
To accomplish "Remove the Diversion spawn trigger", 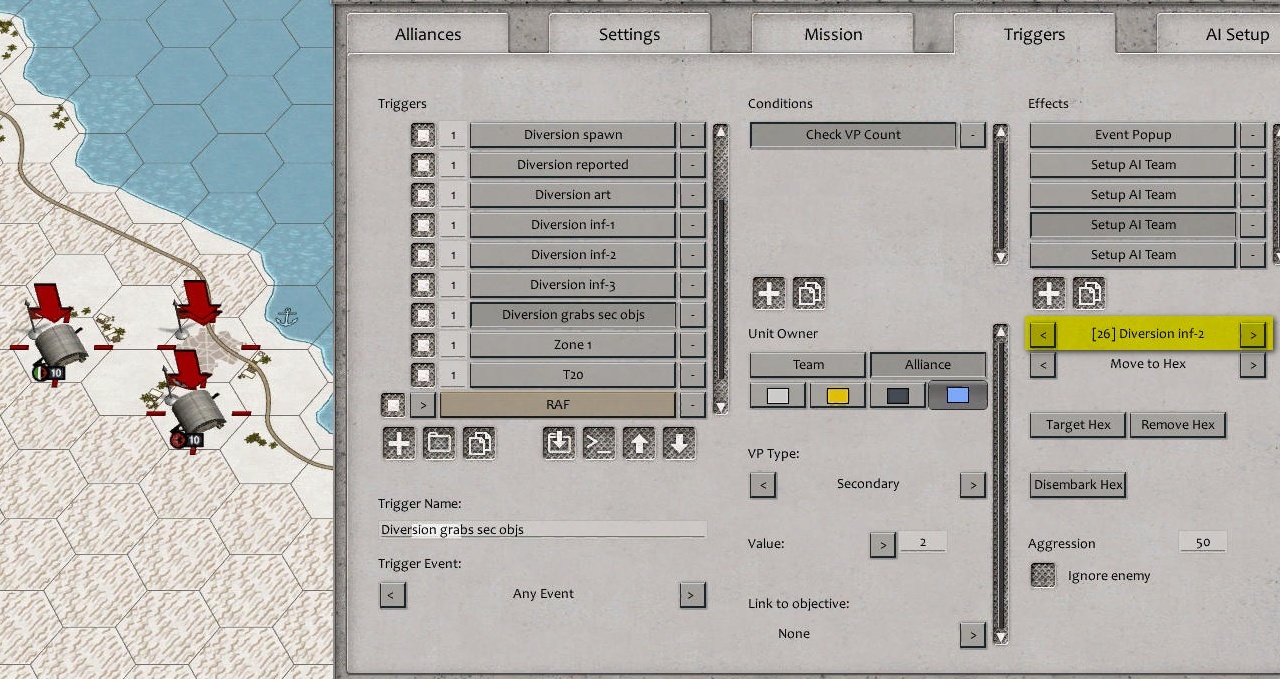I will (x=692, y=135).
